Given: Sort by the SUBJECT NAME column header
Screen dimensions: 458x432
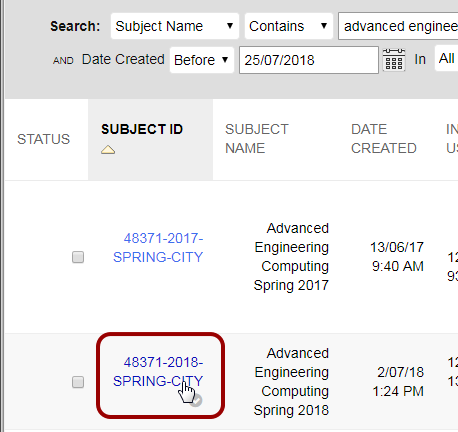Looking at the screenshot, I should pos(257,139).
